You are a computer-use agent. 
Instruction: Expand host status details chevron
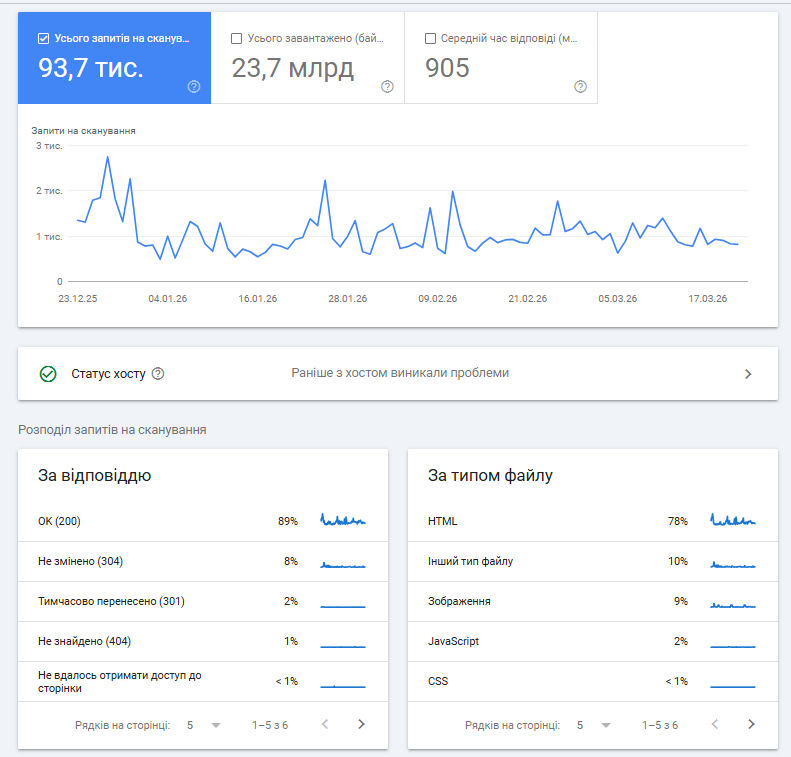(x=748, y=374)
